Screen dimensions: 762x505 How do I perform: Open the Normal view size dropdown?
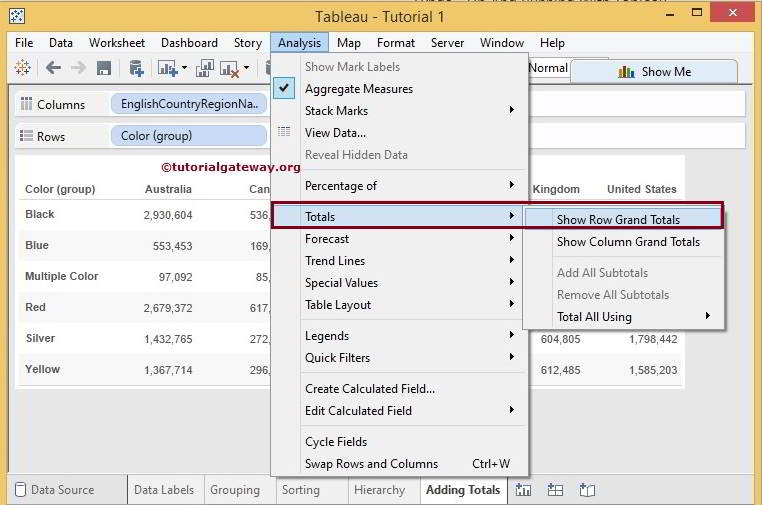(548, 68)
